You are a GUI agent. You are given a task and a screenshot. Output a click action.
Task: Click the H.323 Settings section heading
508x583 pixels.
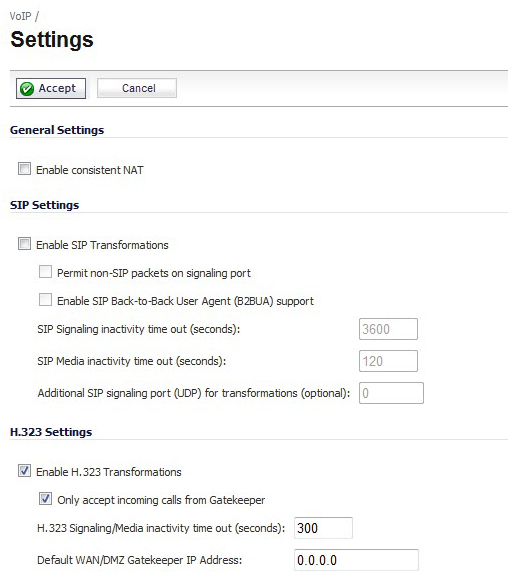coord(51,432)
